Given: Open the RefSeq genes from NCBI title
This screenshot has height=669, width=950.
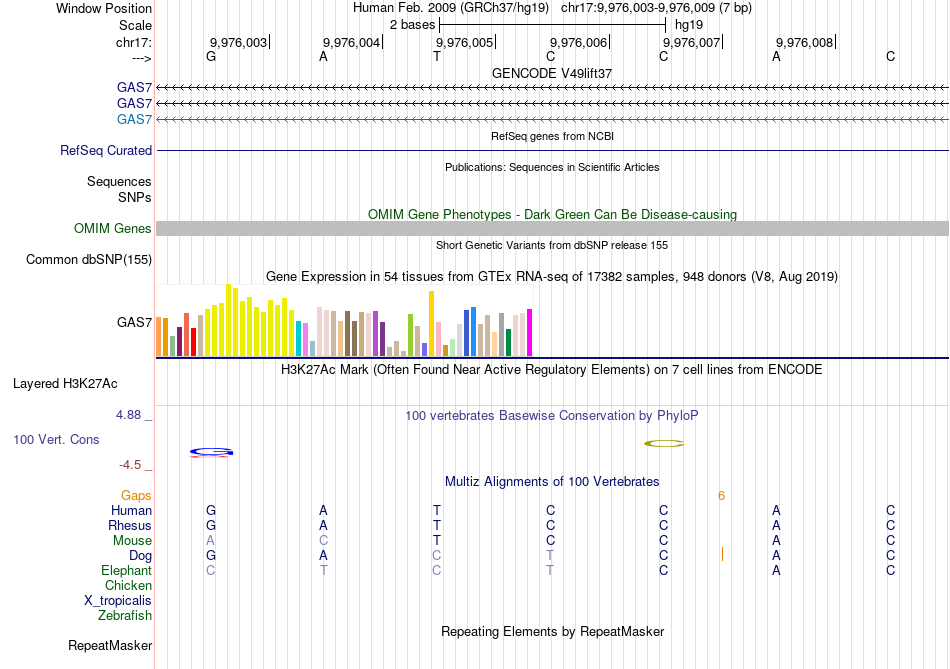Looking at the screenshot, I should click(552, 136).
